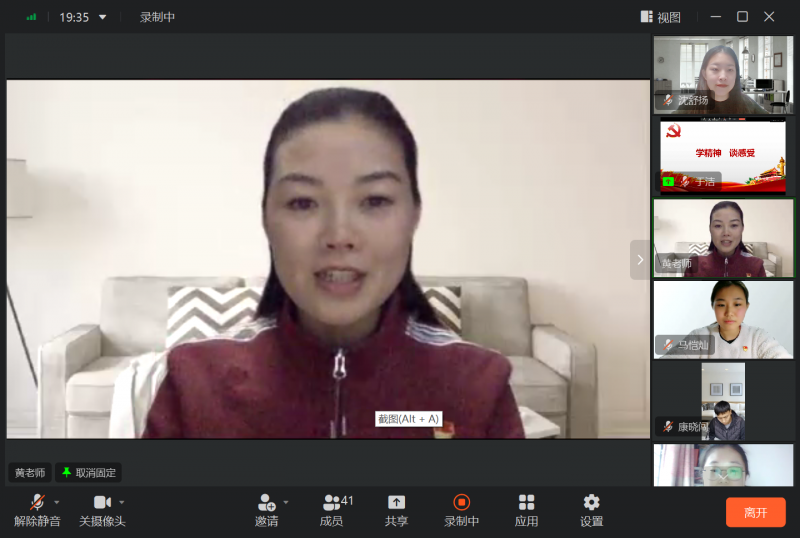
Task: Open audio options arrow beside 解除静音
Action: point(57,502)
